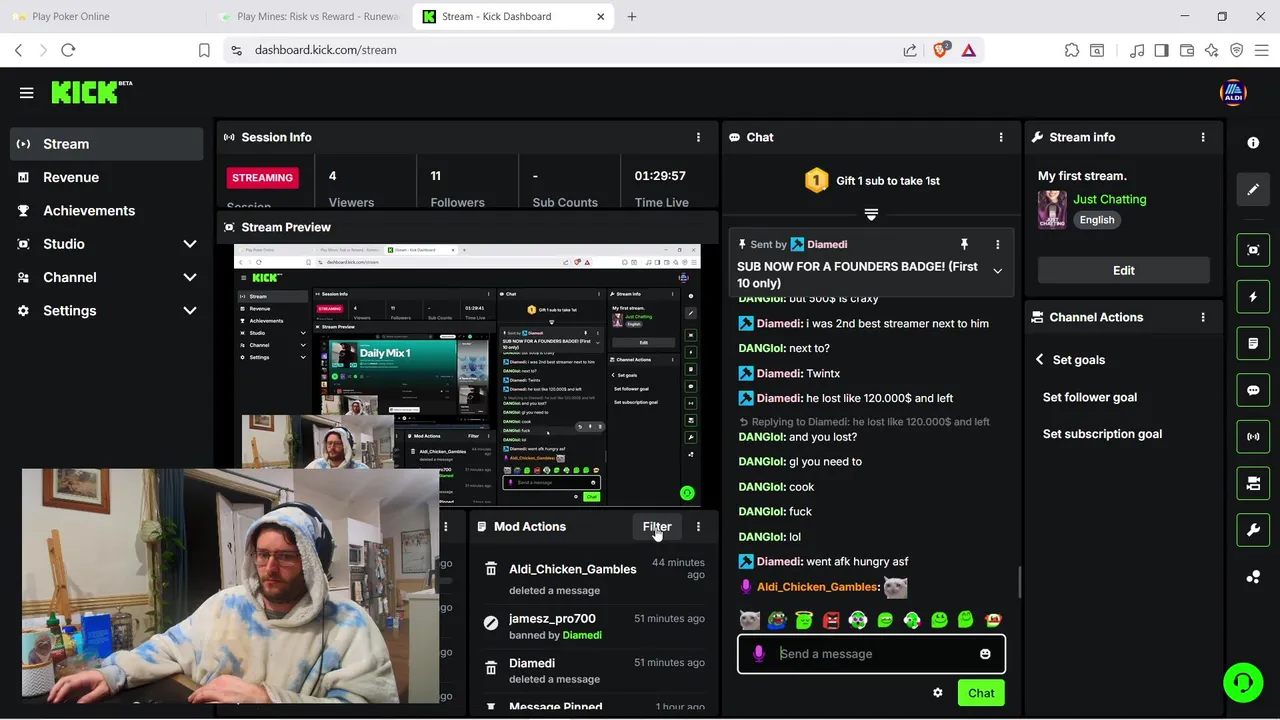Viewport: 1280px width, 720px height.
Task: Open chat settings gear icon
Action: click(x=937, y=693)
